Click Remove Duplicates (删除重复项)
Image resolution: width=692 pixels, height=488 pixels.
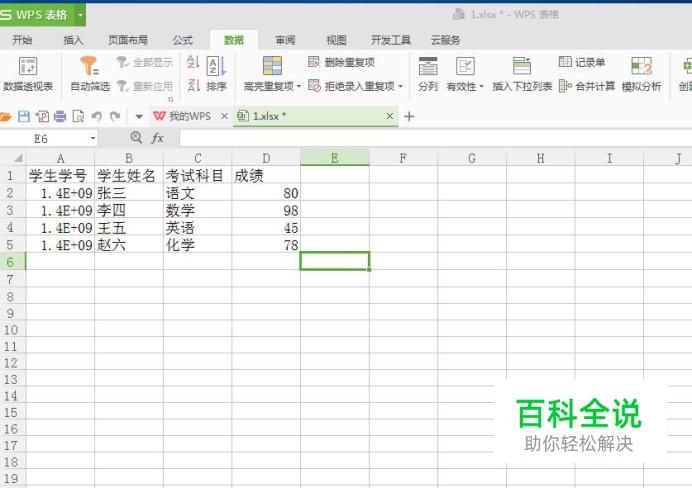coord(341,63)
